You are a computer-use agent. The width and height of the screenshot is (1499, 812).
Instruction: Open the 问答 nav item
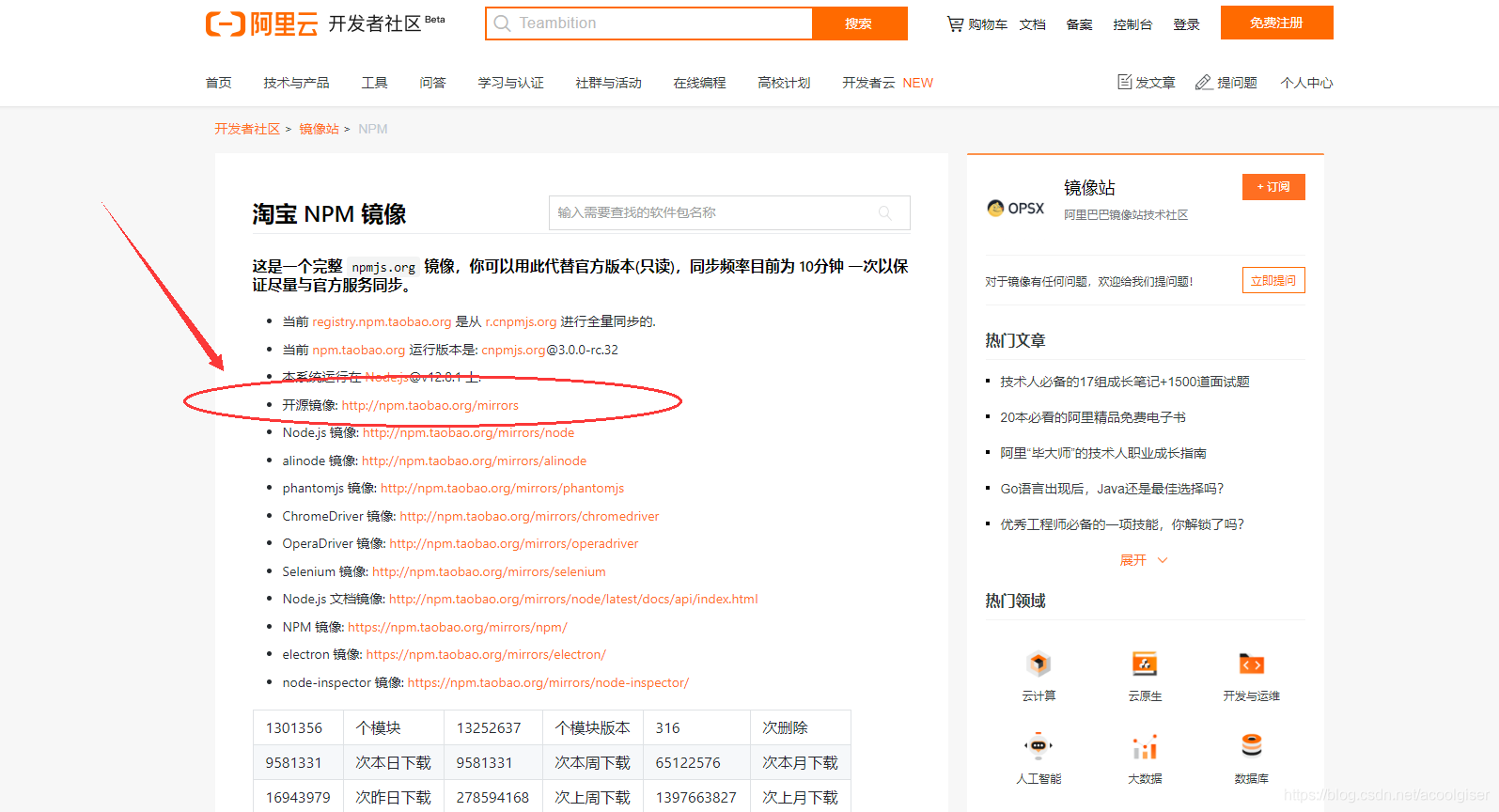coord(432,83)
